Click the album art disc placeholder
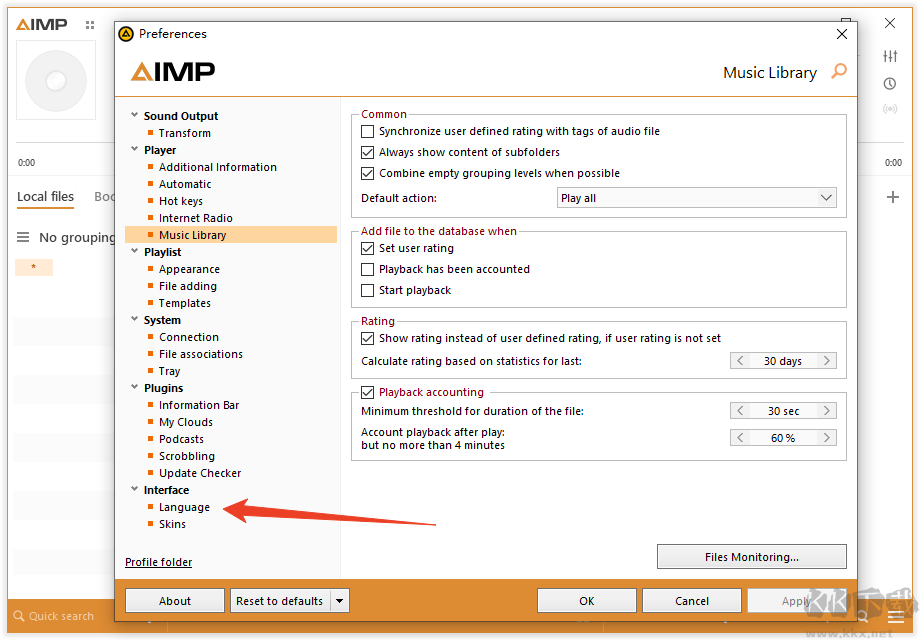920x640 pixels. (56, 81)
